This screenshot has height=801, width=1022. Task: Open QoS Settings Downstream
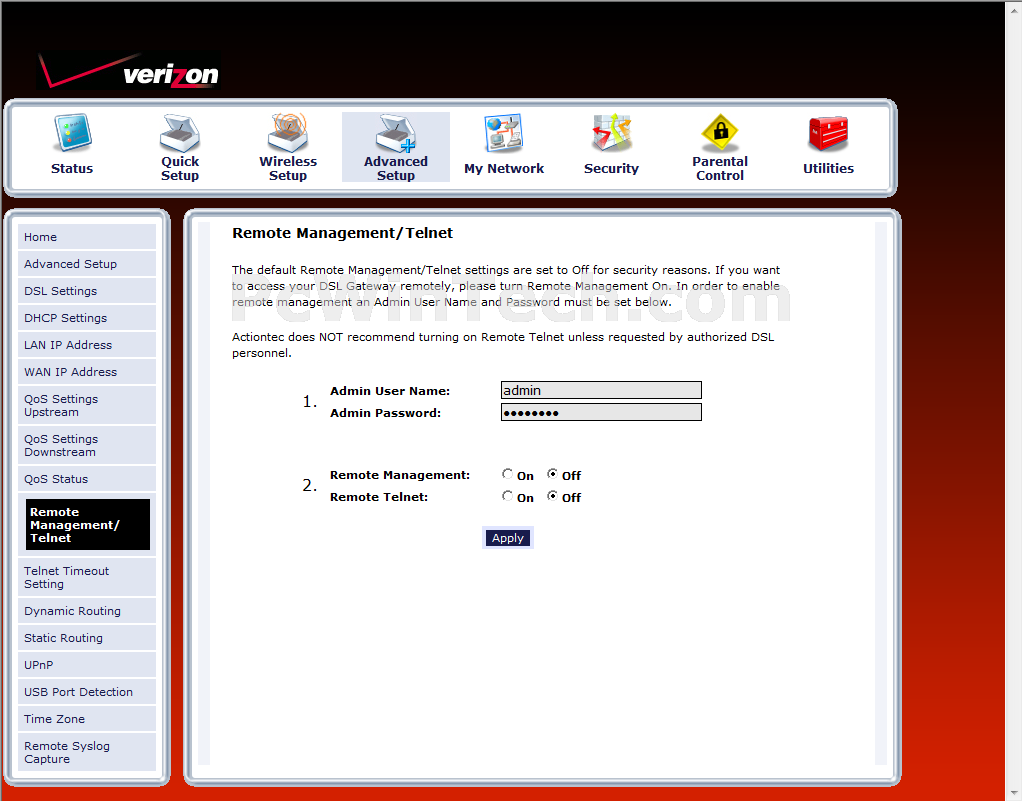pos(87,445)
